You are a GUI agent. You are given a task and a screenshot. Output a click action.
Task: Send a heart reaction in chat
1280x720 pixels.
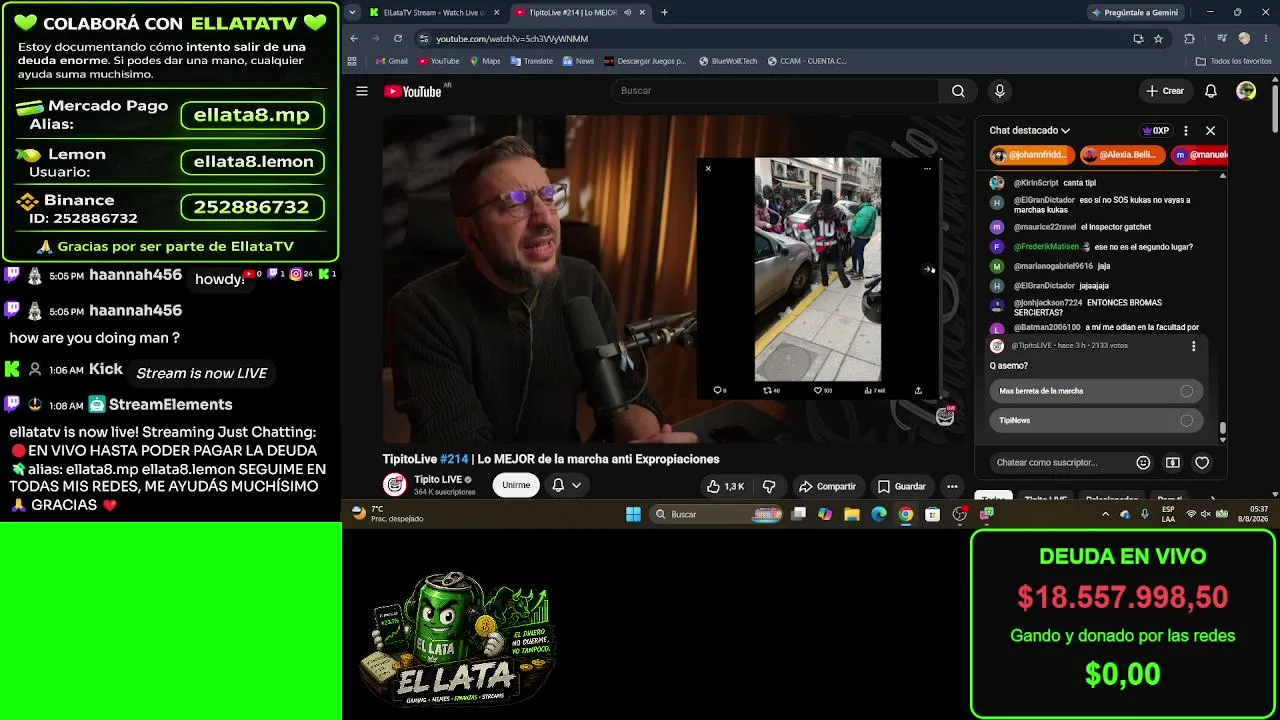tap(1202, 463)
